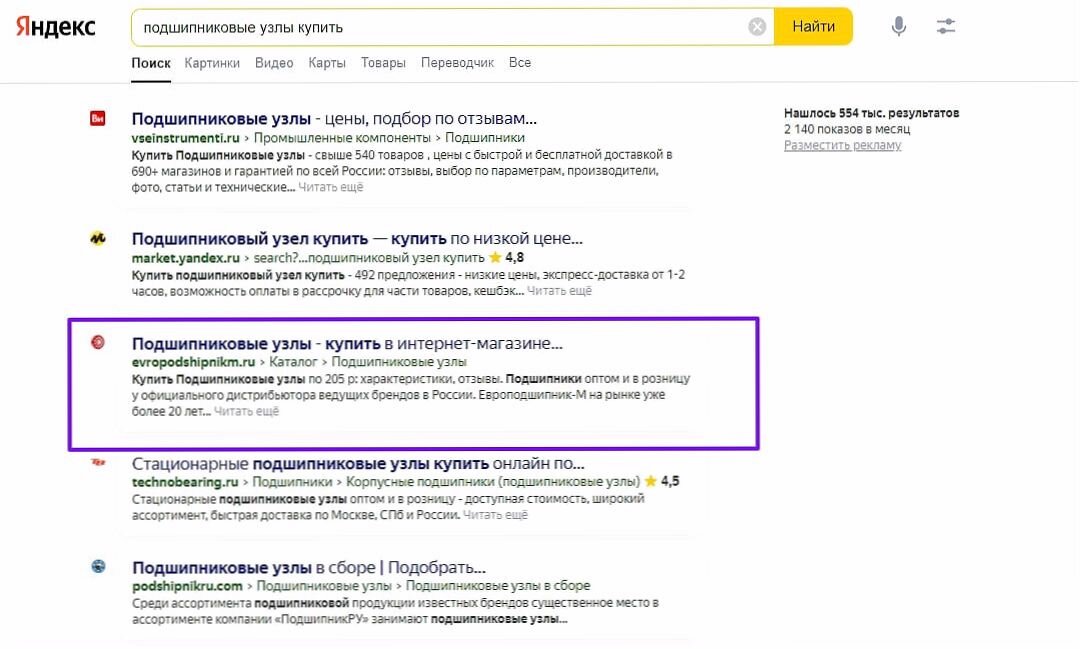Click the evropodshipnikm.ru favicon in highlighted result
Viewport: 1080px width, 649px height.
pyautogui.click(x=98, y=343)
